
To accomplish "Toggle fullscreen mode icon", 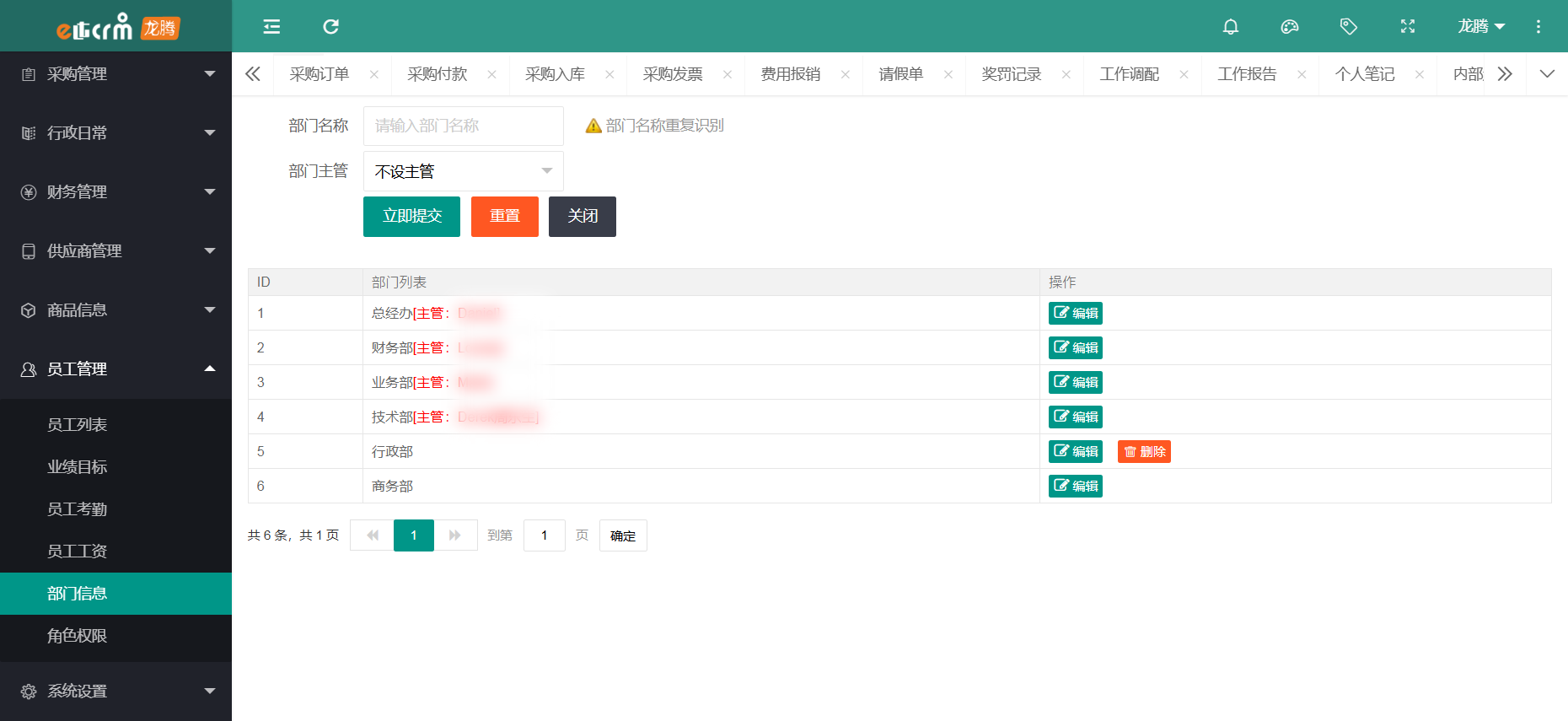I will (x=1407, y=27).
